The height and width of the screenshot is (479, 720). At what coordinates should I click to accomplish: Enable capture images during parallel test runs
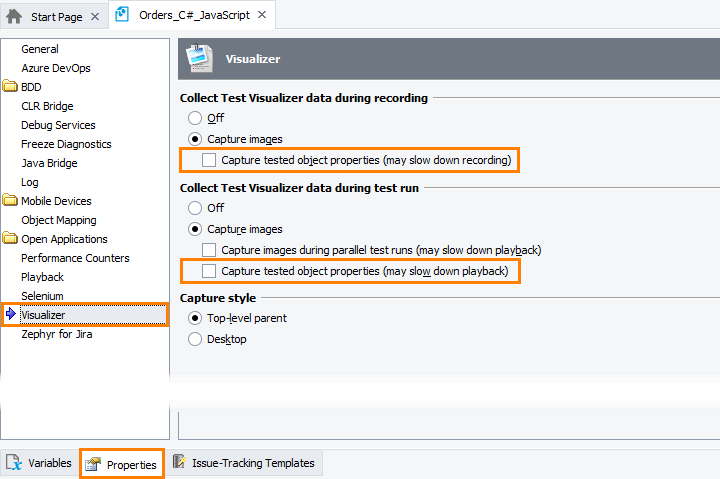pyautogui.click(x=209, y=250)
